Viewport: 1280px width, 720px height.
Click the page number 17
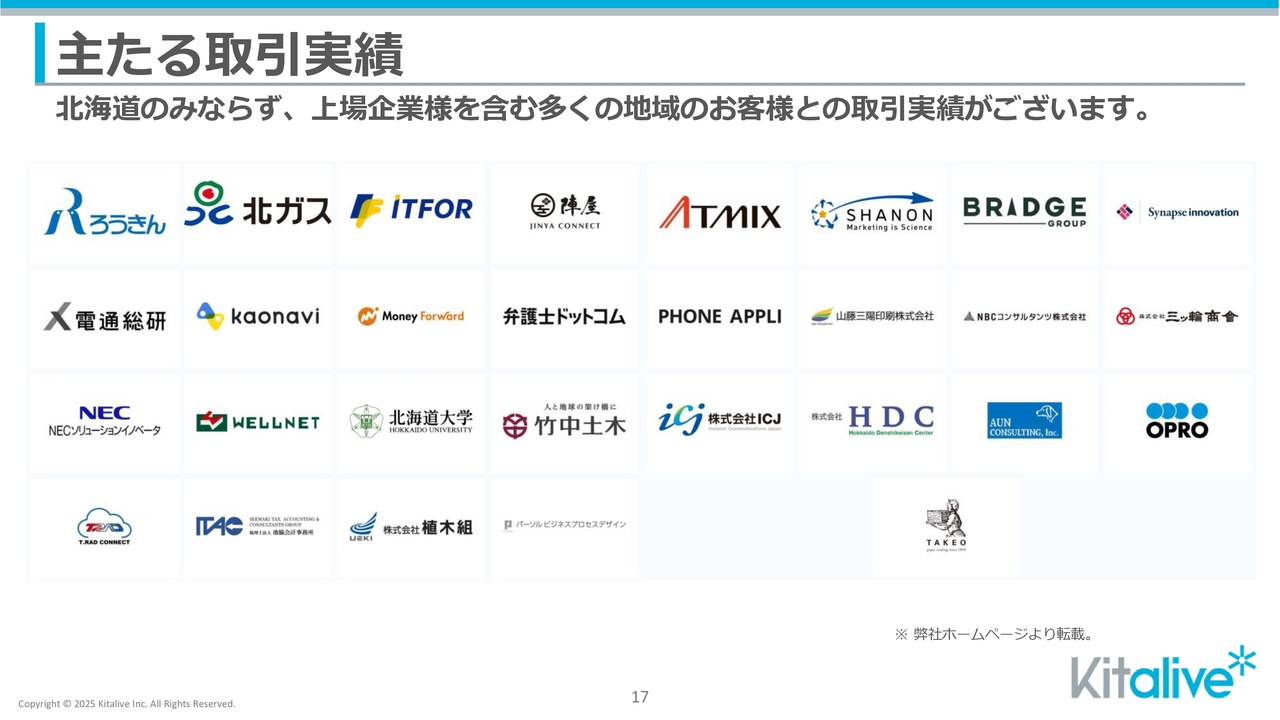coord(640,697)
